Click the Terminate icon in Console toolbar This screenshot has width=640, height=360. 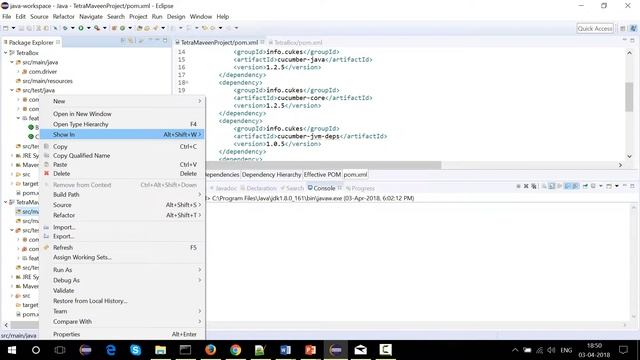click(518, 186)
